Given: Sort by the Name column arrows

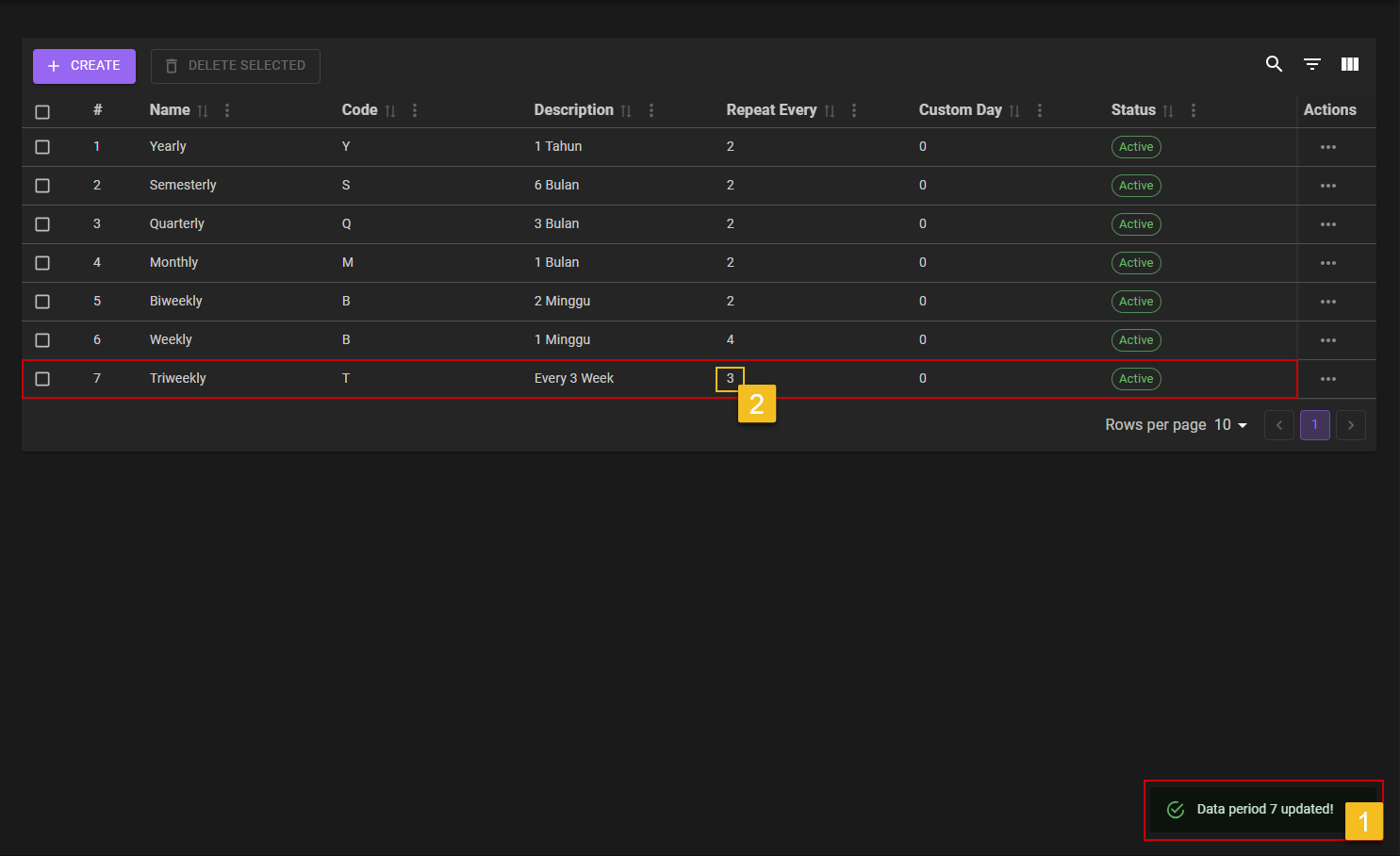Looking at the screenshot, I should coord(203,111).
